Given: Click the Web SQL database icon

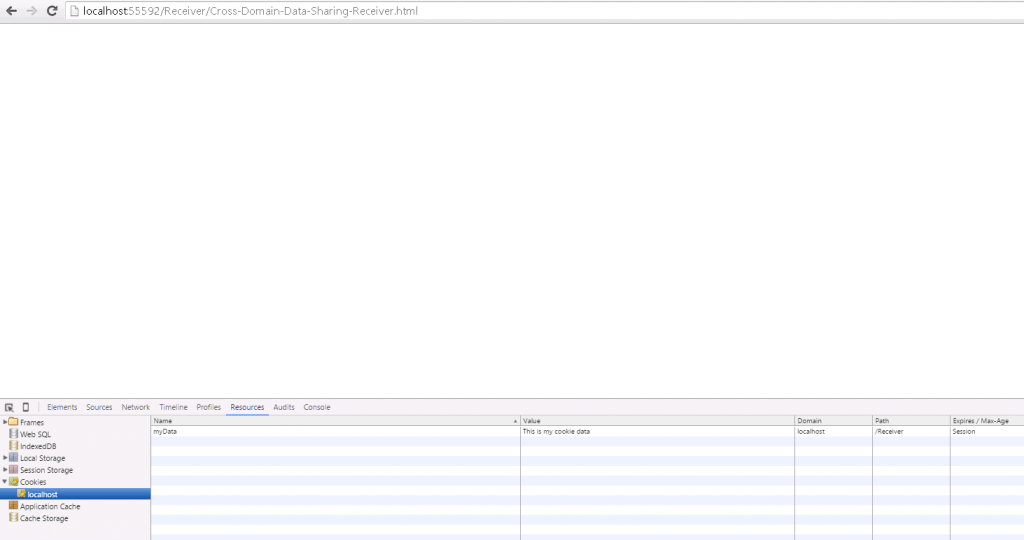Looking at the screenshot, I should 13,434.
